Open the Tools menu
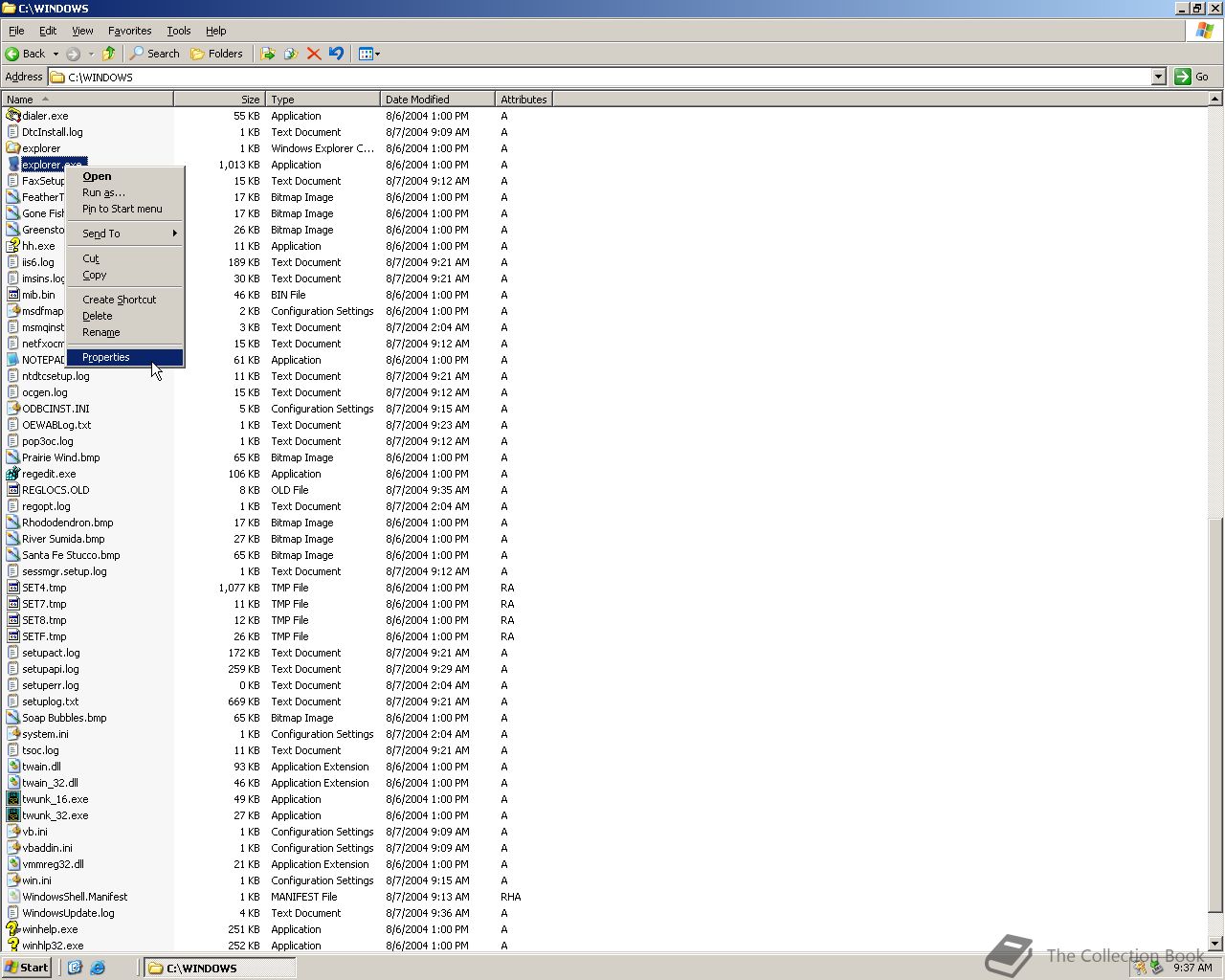This screenshot has width=1225, height=980. pyautogui.click(x=179, y=31)
